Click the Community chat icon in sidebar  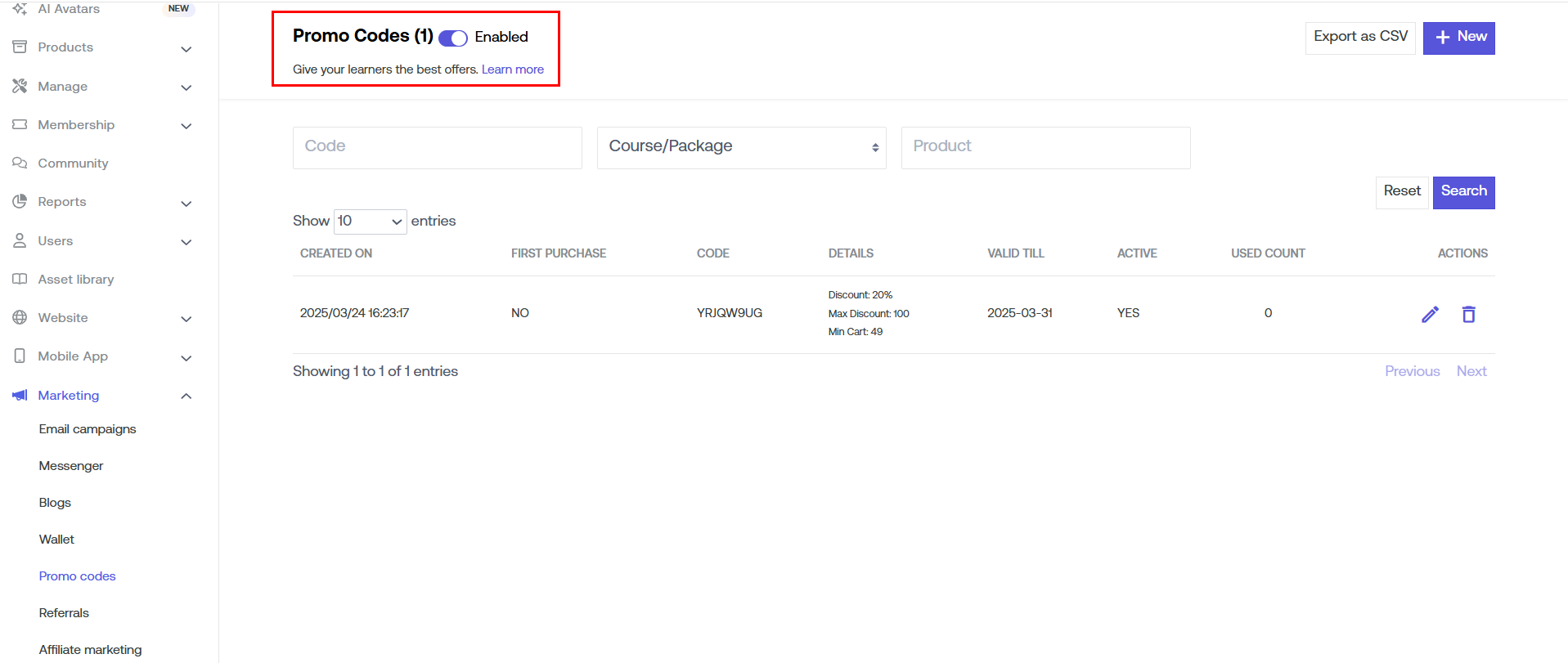20,164
